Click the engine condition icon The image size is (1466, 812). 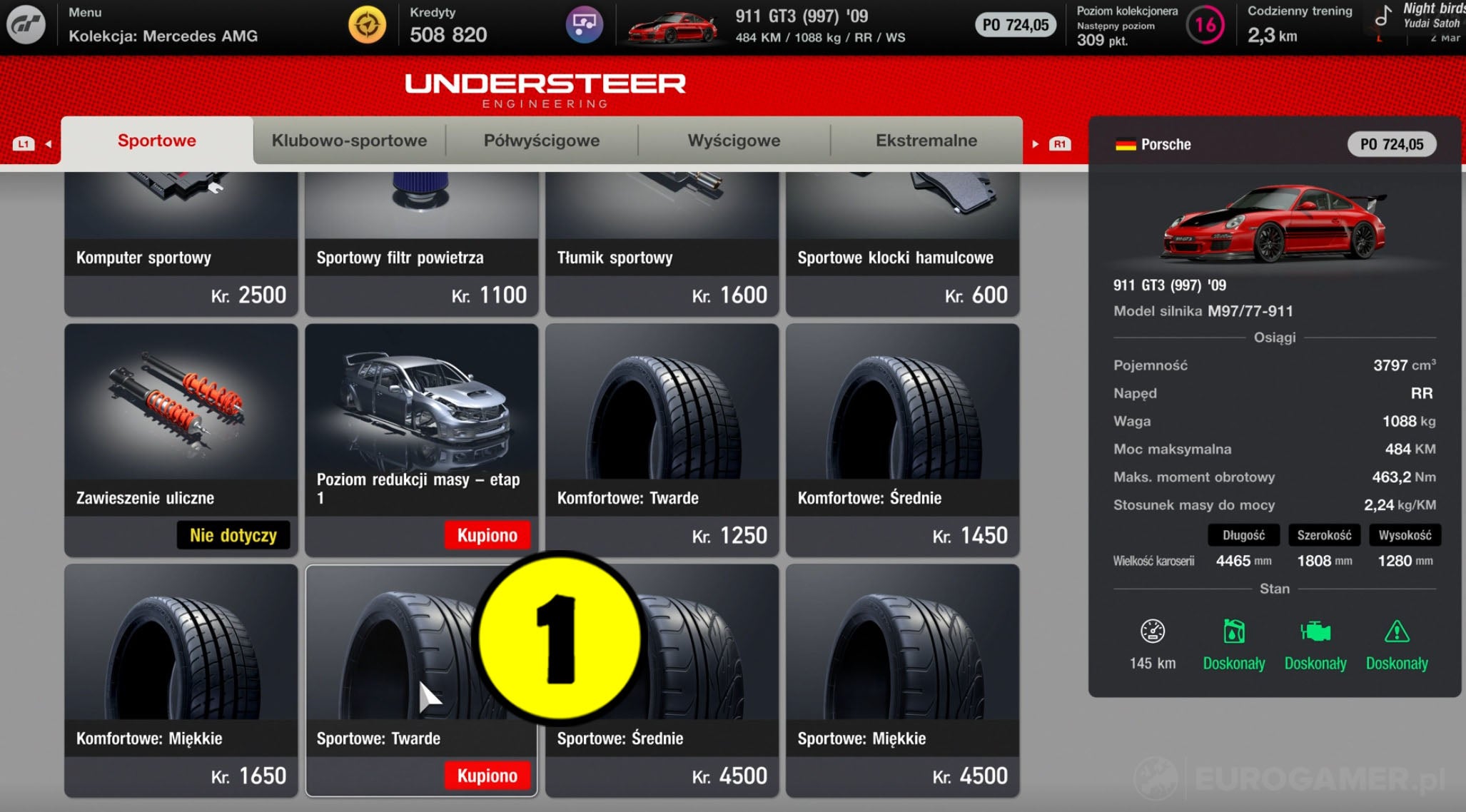click(x=1315, y=631)
